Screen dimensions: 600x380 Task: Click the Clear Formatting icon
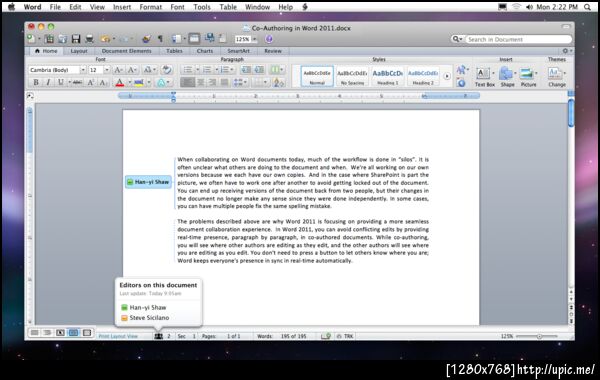166,70
